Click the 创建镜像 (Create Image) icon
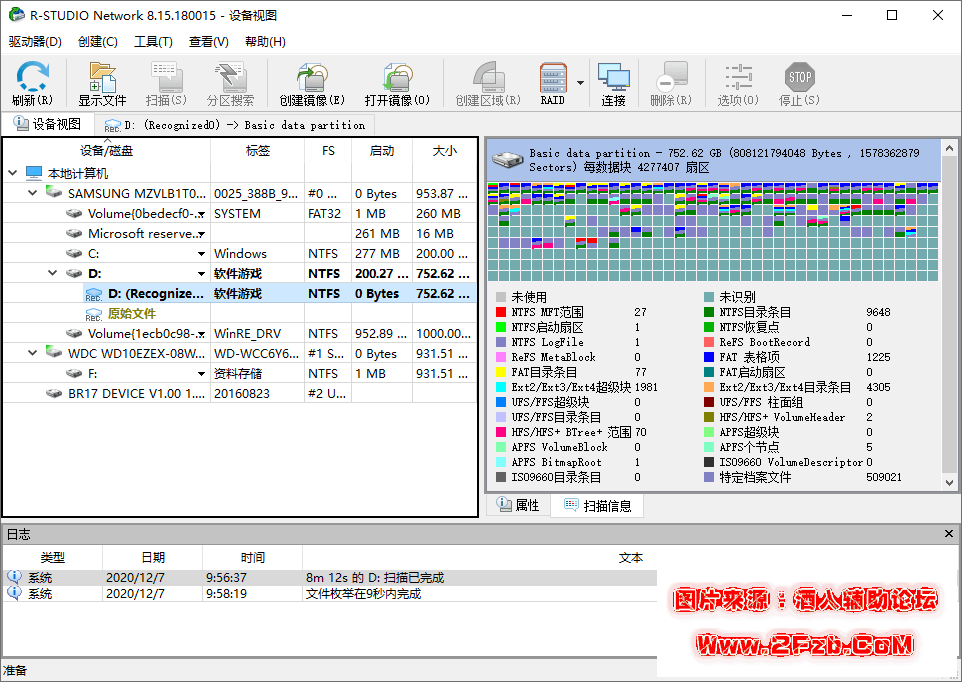Viewport: 962px width, 682px height. pyautogui.click(x=310, y=80)
